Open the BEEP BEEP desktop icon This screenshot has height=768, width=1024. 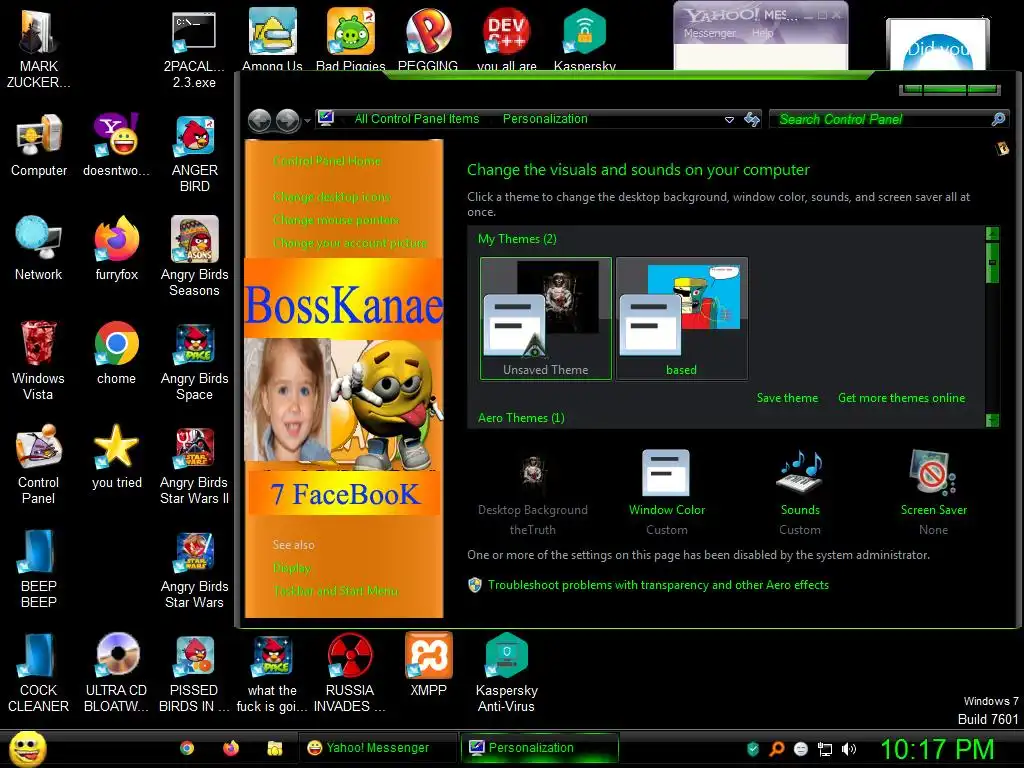click(39, 568)
